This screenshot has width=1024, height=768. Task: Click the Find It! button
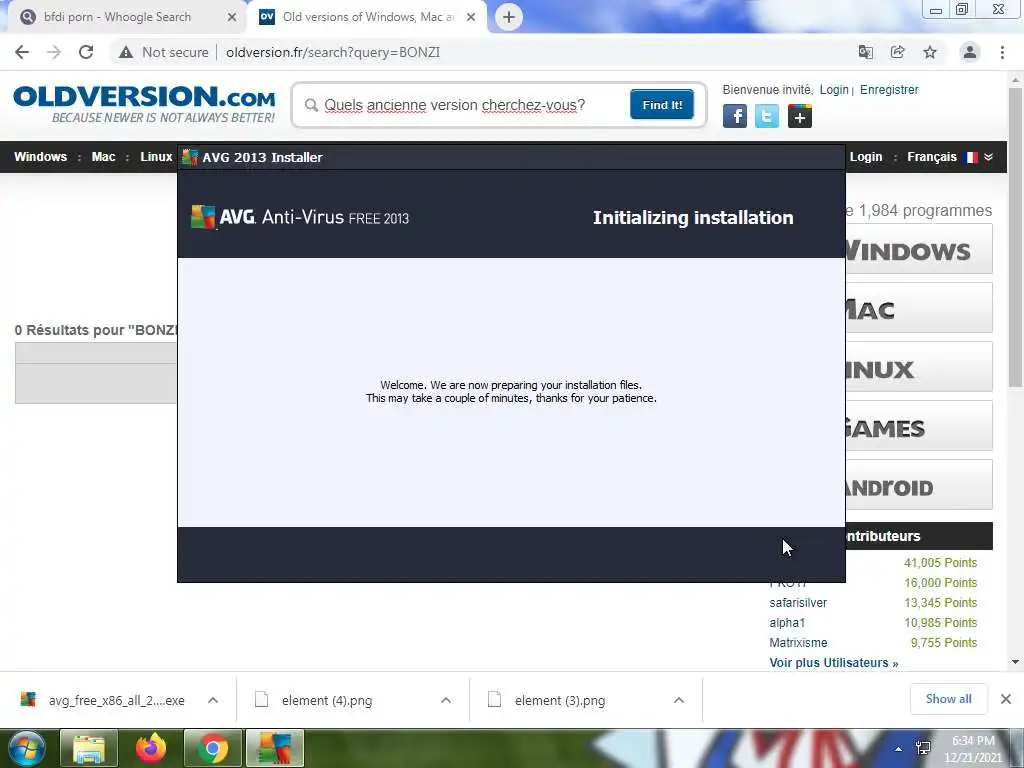[662, 104]
